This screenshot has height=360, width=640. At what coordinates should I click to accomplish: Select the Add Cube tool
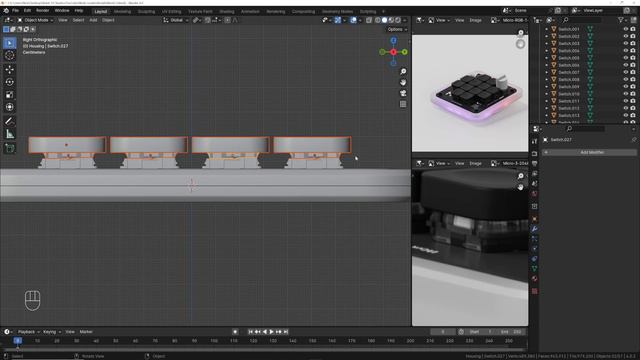[10, 148]
